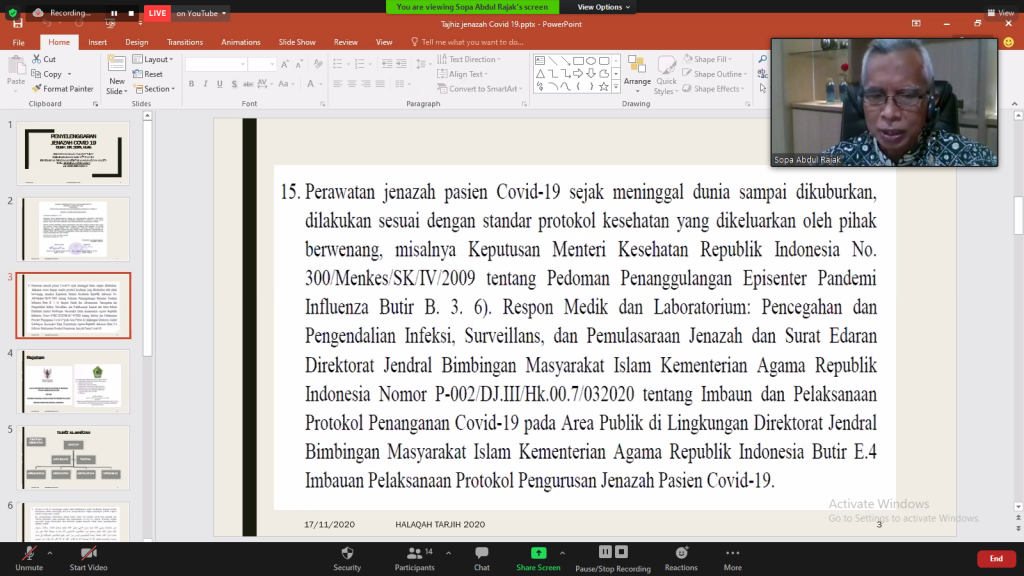The image size is (1024, 576).
Task: Switch to the Insert tab
Action: [x=97, y=42]
